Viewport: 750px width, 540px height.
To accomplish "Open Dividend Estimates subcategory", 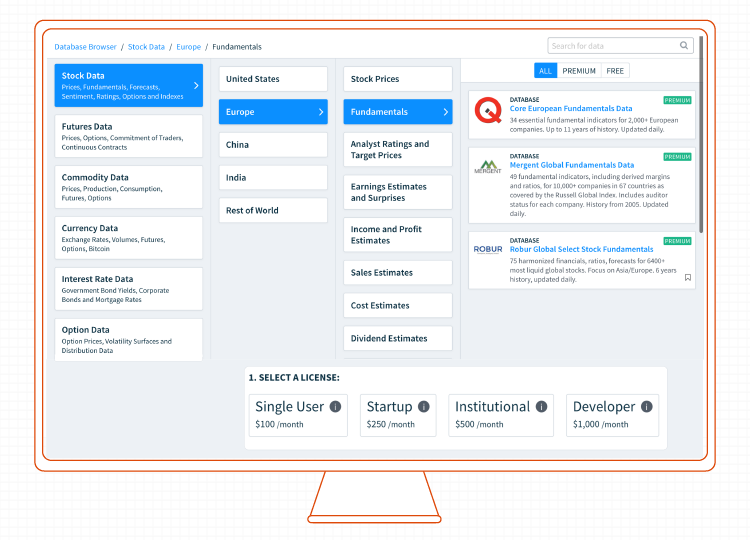I will pyautogui.click(x=398, y=339).
